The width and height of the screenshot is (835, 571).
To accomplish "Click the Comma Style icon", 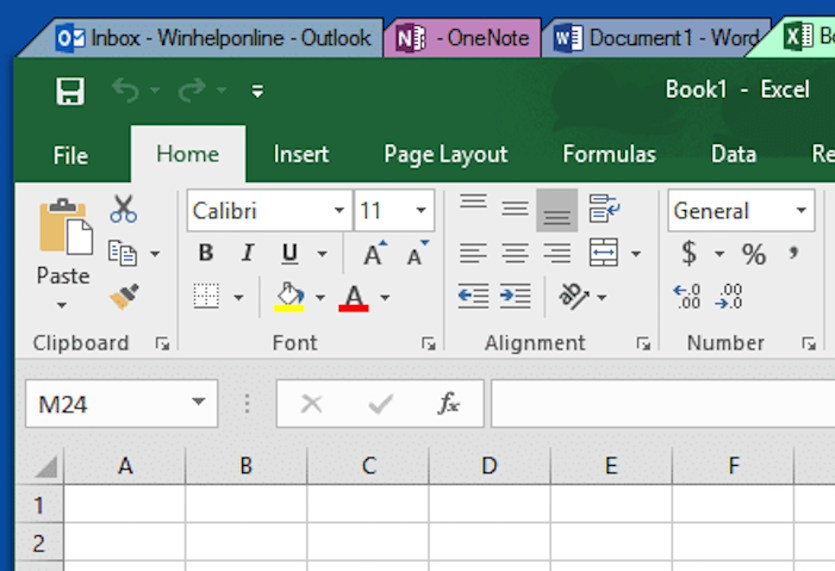I will click(x=793, y=252).
